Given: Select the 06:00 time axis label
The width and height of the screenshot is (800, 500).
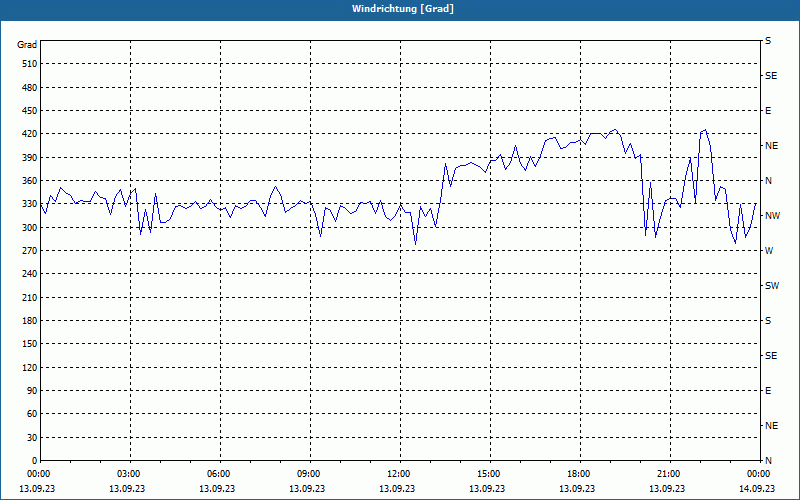Looking at the screenshot, I should point(220,474).
